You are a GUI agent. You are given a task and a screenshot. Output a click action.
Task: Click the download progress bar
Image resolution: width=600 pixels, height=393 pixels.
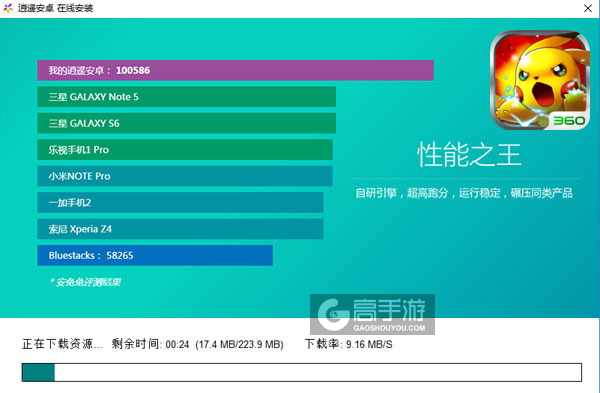(302, 372)
